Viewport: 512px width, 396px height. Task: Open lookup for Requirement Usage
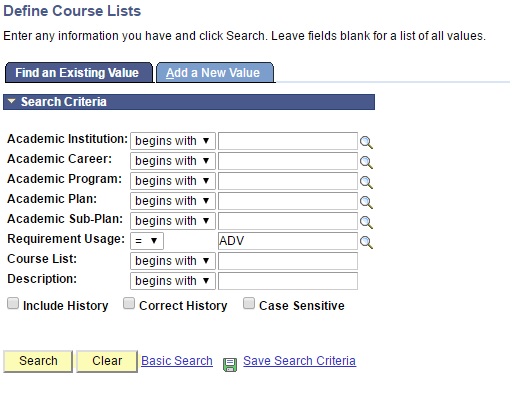366,242
